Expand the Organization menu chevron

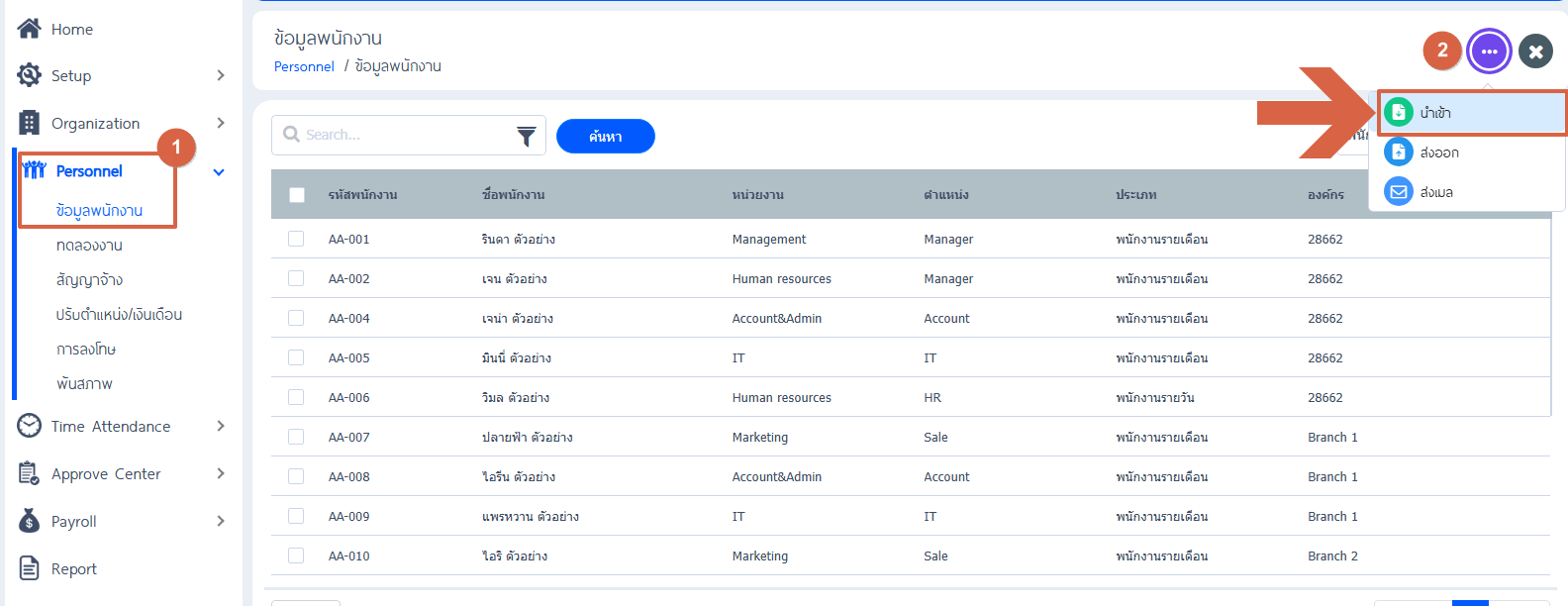click(220, 123)
